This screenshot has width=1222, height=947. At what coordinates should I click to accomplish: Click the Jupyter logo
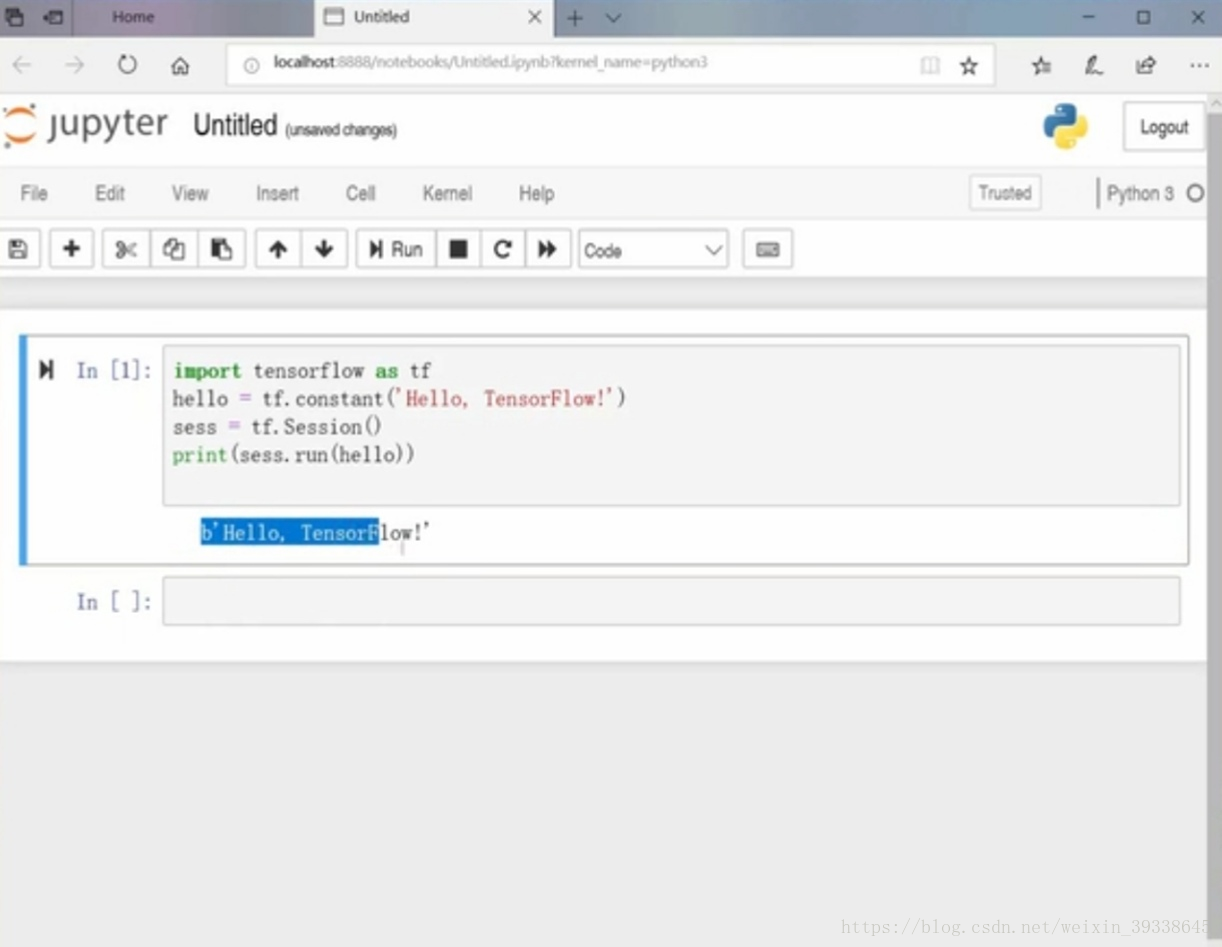86,126
